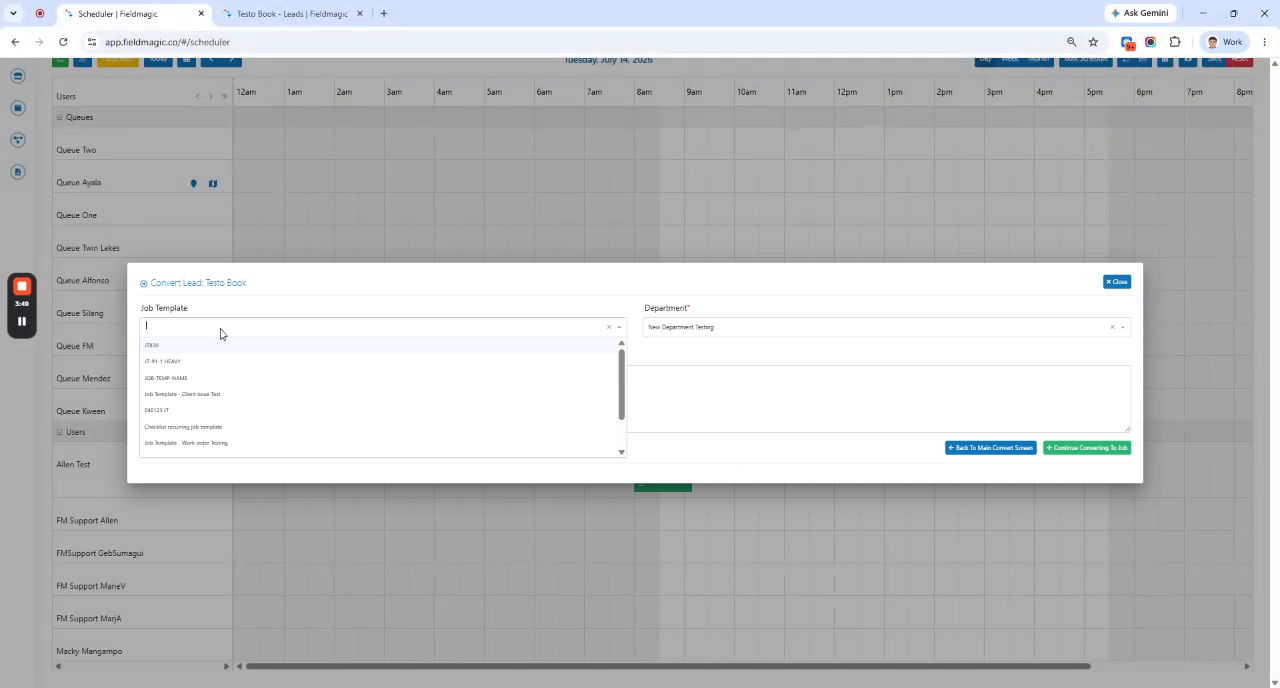
Task: Open the Work profile menu
Action: coord(1224,42)
